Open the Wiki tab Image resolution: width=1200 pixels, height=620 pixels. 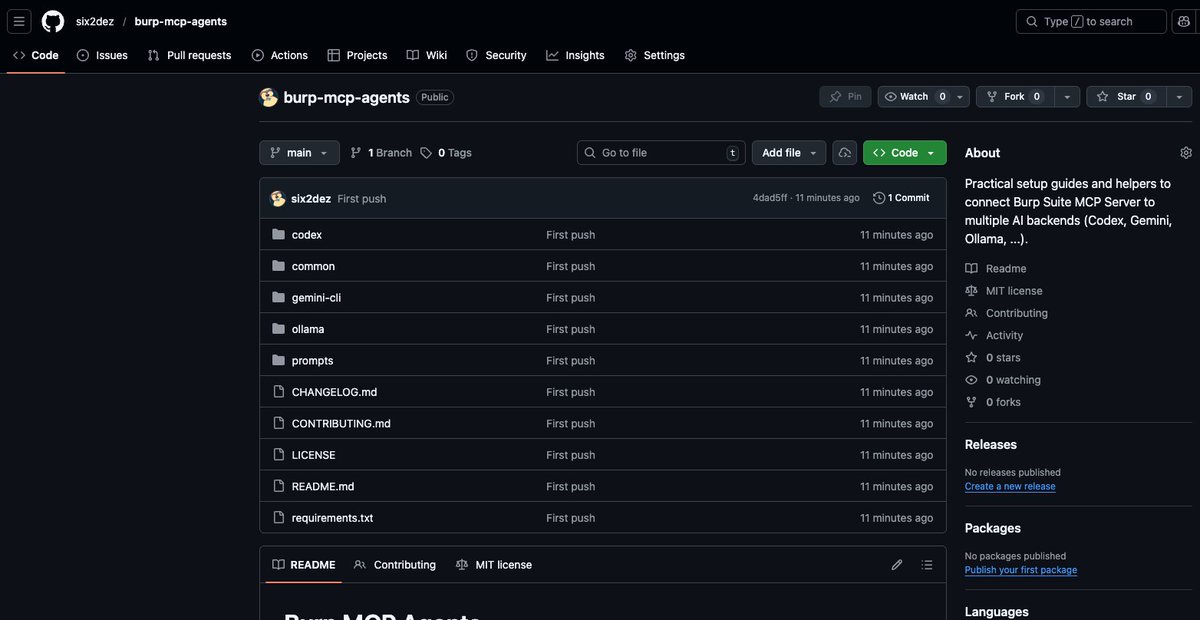(427, 55)
